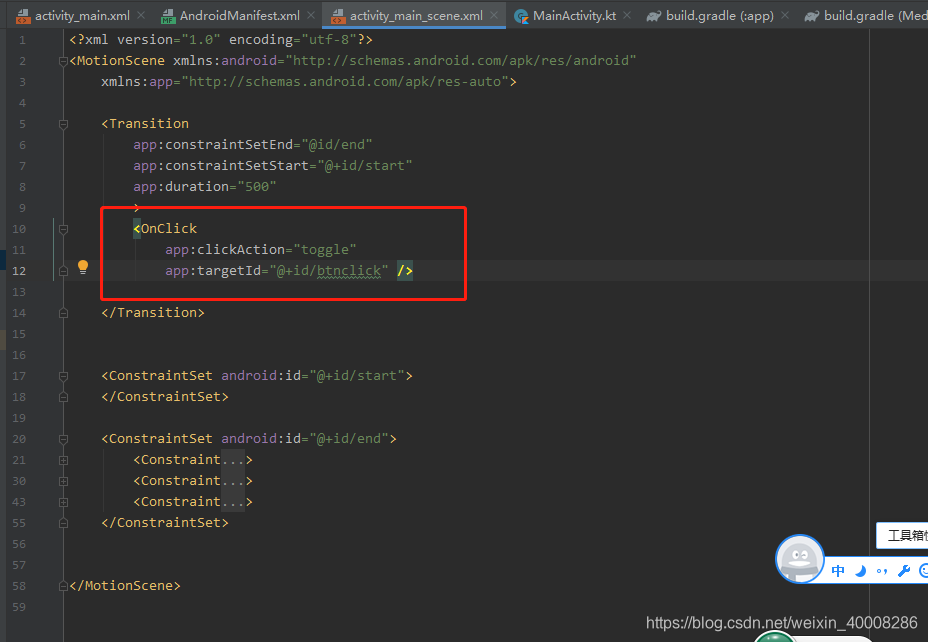
Task: Click the gutter next to line 12 to set a breakpoint
Action: click(45, 270)
